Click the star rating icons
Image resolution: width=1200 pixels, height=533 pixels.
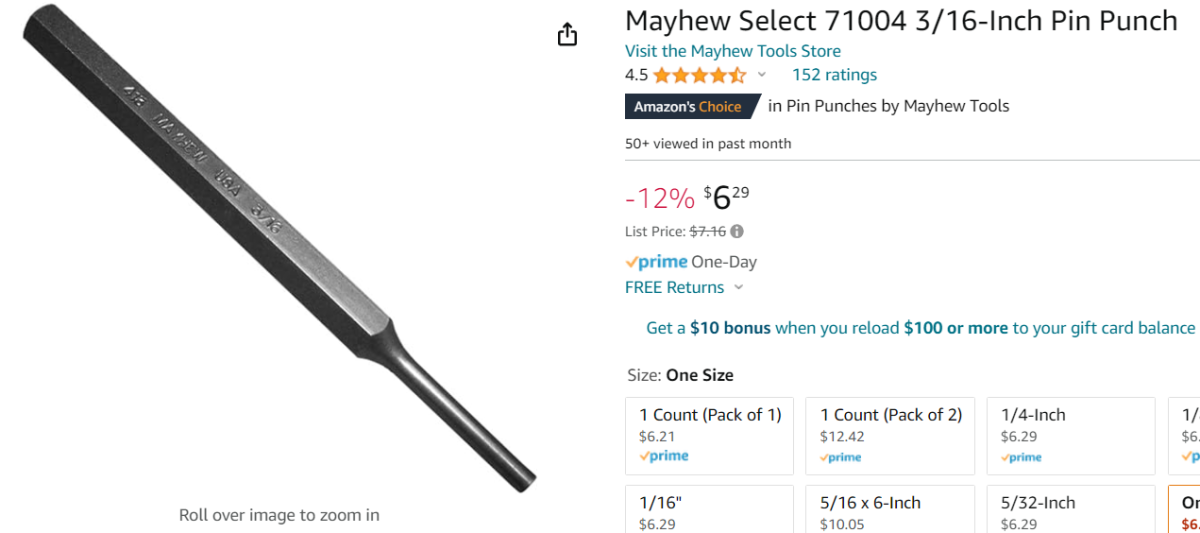(x=699, y=75)
